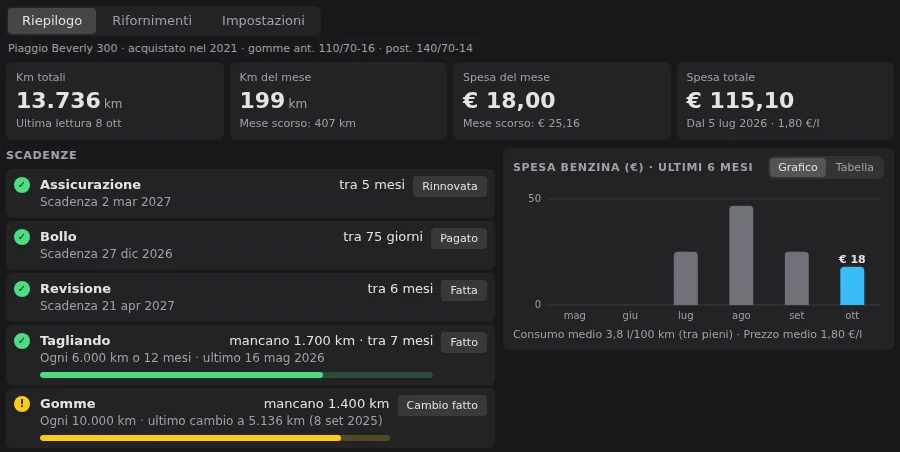Click the Rinnovata button for Assicurazione

pos(449,186)
